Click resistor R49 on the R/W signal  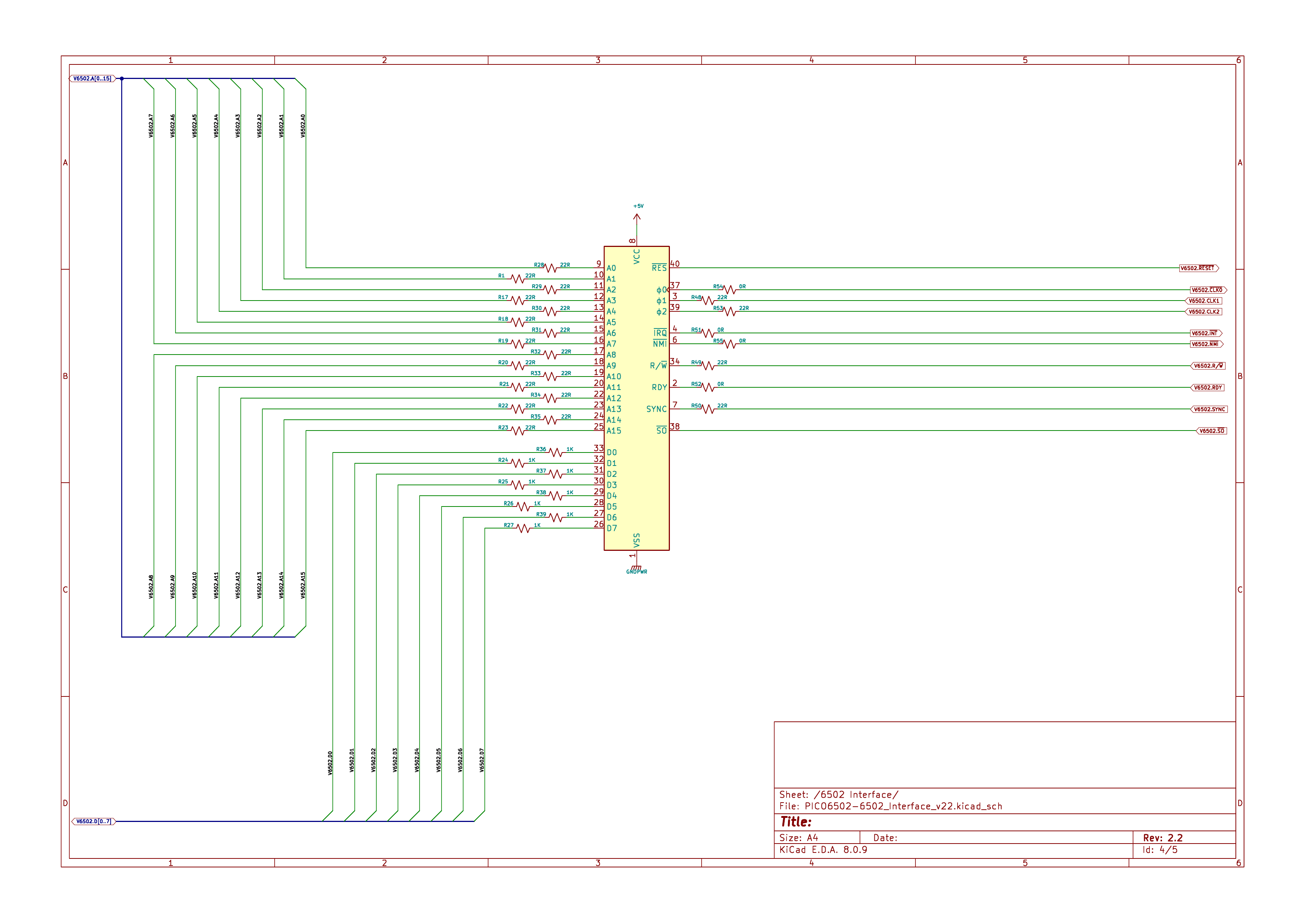pyautogui.click(x=709, y=366)
